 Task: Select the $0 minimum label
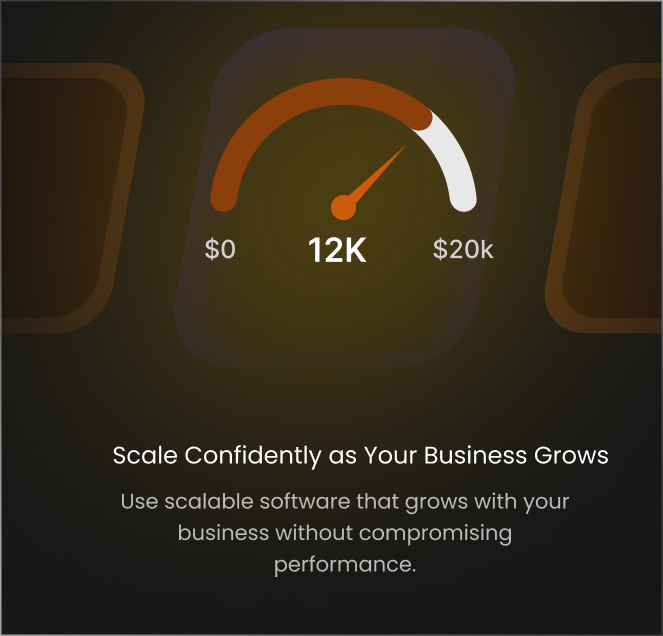pyautogui.click(x=220, y=249)
